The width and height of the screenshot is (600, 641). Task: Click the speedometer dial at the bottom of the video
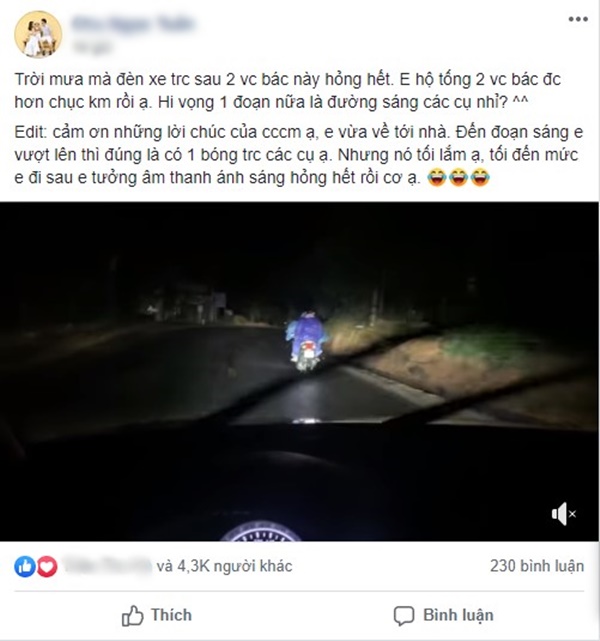(x=260, y=531)
